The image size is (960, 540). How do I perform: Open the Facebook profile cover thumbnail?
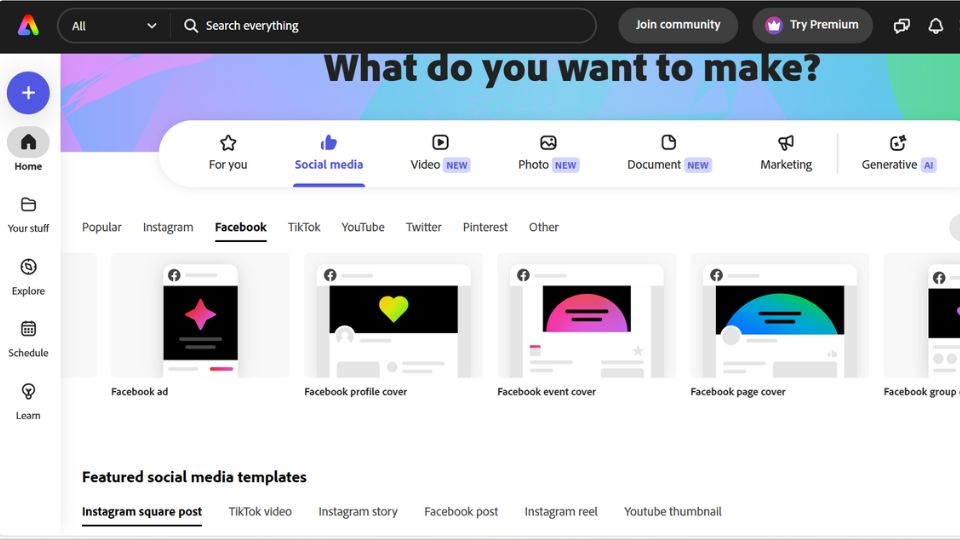click(394, 315)
